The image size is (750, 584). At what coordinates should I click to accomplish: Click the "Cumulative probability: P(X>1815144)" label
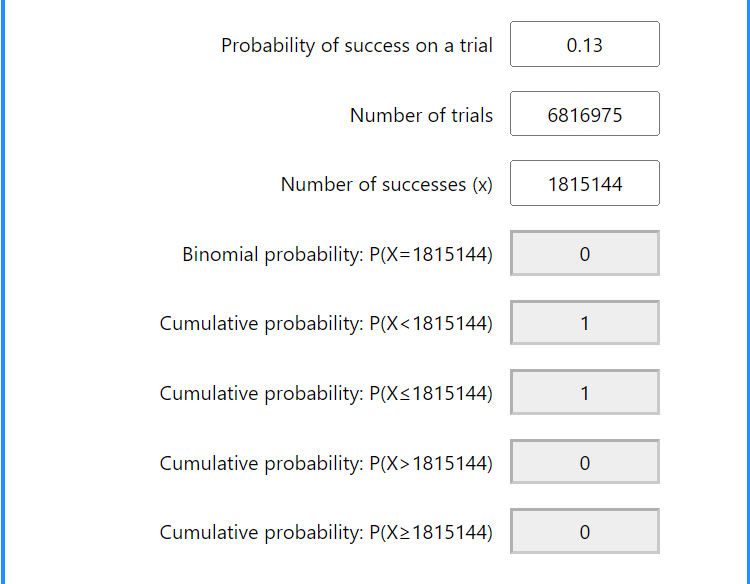click(325, 463)
